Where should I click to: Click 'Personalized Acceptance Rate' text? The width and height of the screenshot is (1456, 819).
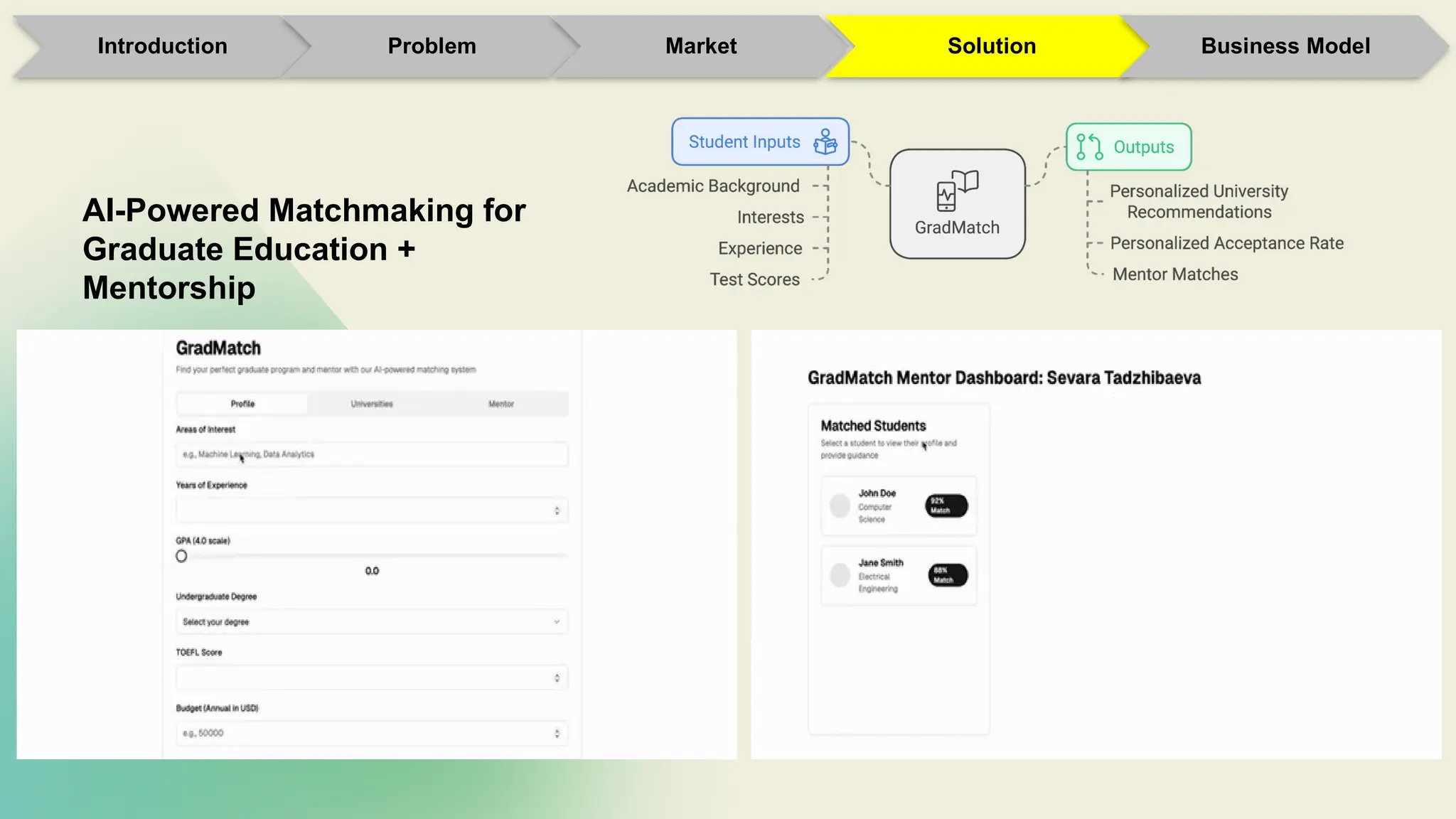tap(1226, 243)
